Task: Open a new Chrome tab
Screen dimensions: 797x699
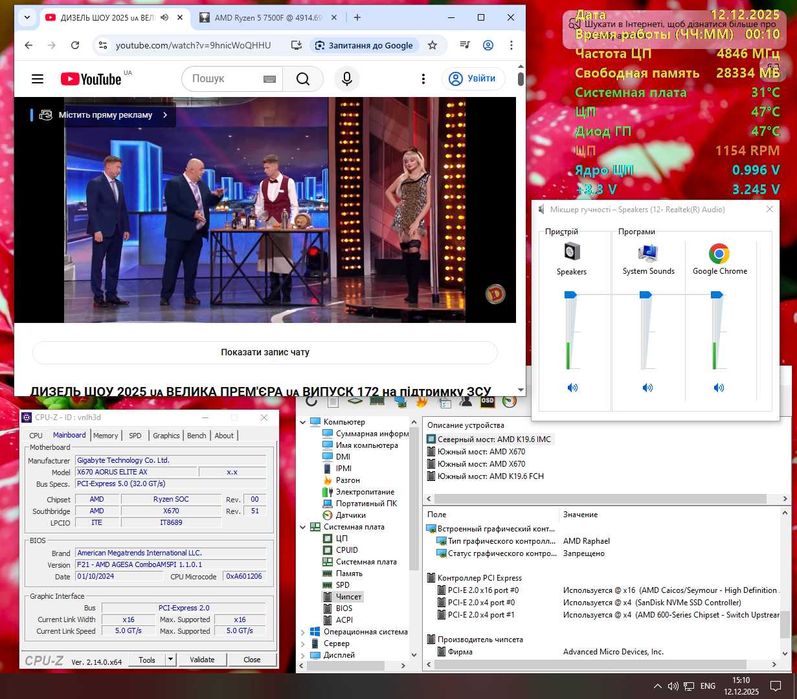Action: click(357, 17)
